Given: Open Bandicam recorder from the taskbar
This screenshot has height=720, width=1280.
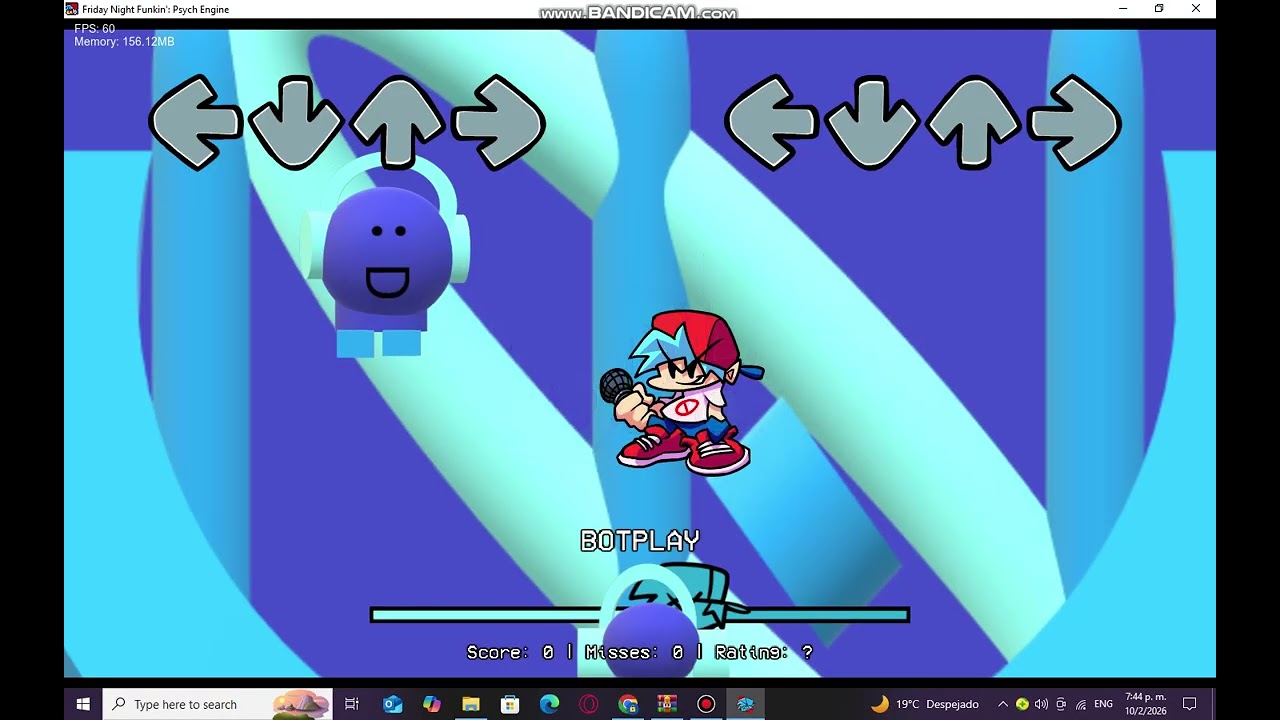Looking at the screenshot, I should click(x=706, y=704).
